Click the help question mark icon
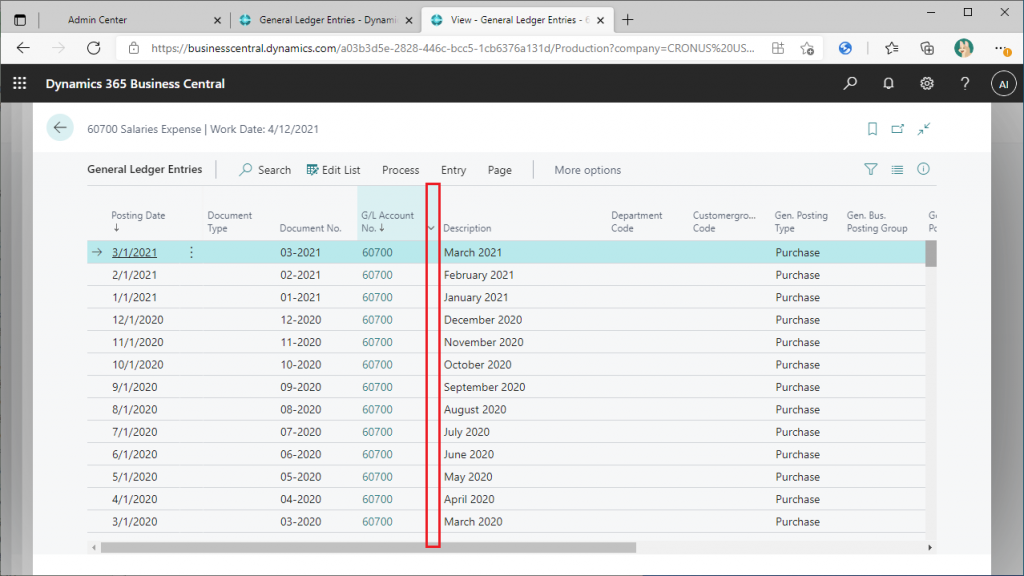The width and height of the screenshot is (1024, 576). coord(965,84)
